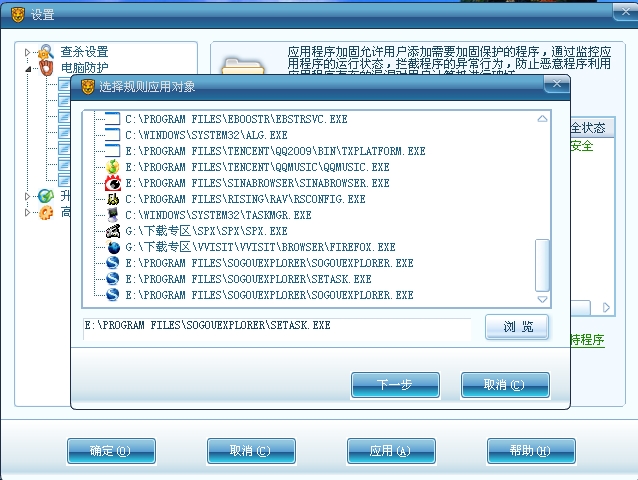Select the 查杀设置 tree item

click(x=84, y=52)
